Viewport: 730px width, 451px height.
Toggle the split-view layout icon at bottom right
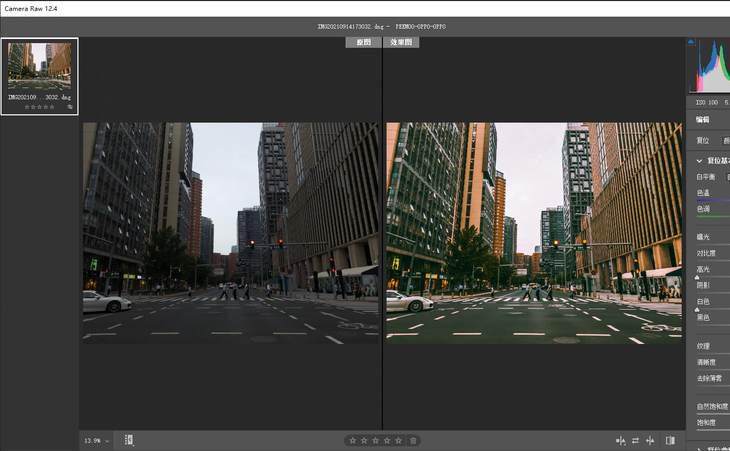(x=670, y=440)
